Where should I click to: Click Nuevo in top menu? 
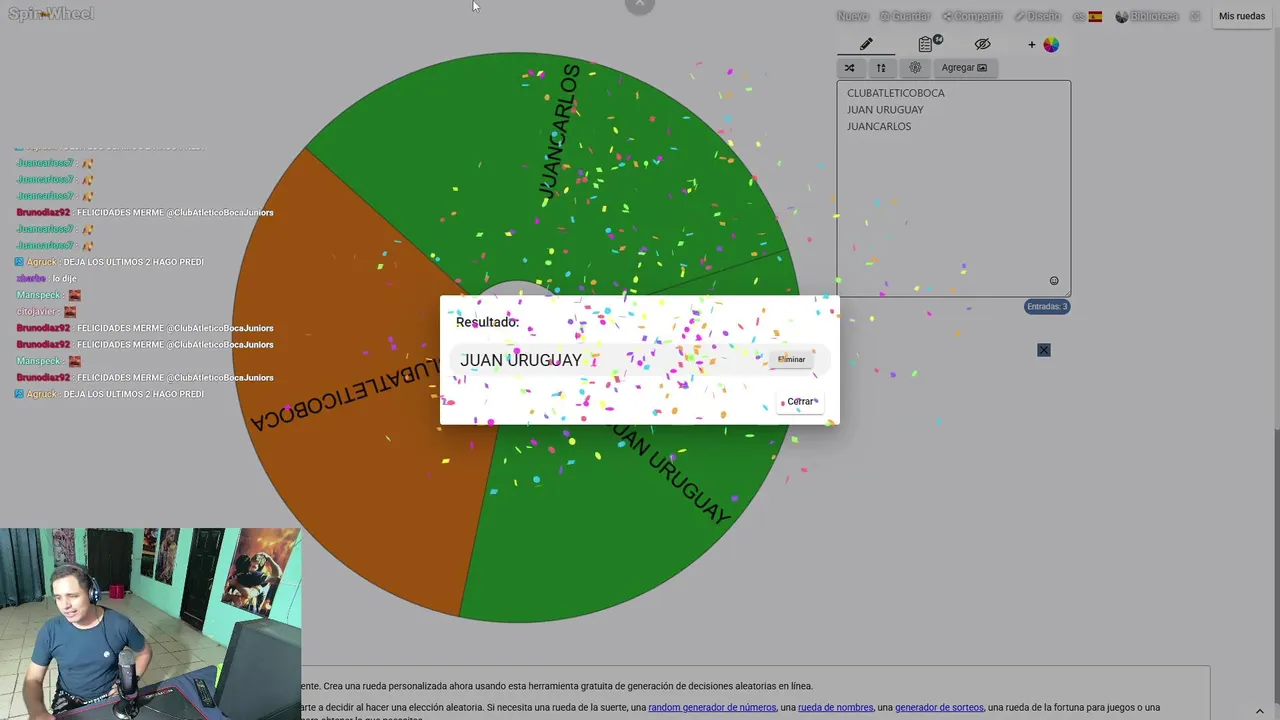click(x=852, y=16)
